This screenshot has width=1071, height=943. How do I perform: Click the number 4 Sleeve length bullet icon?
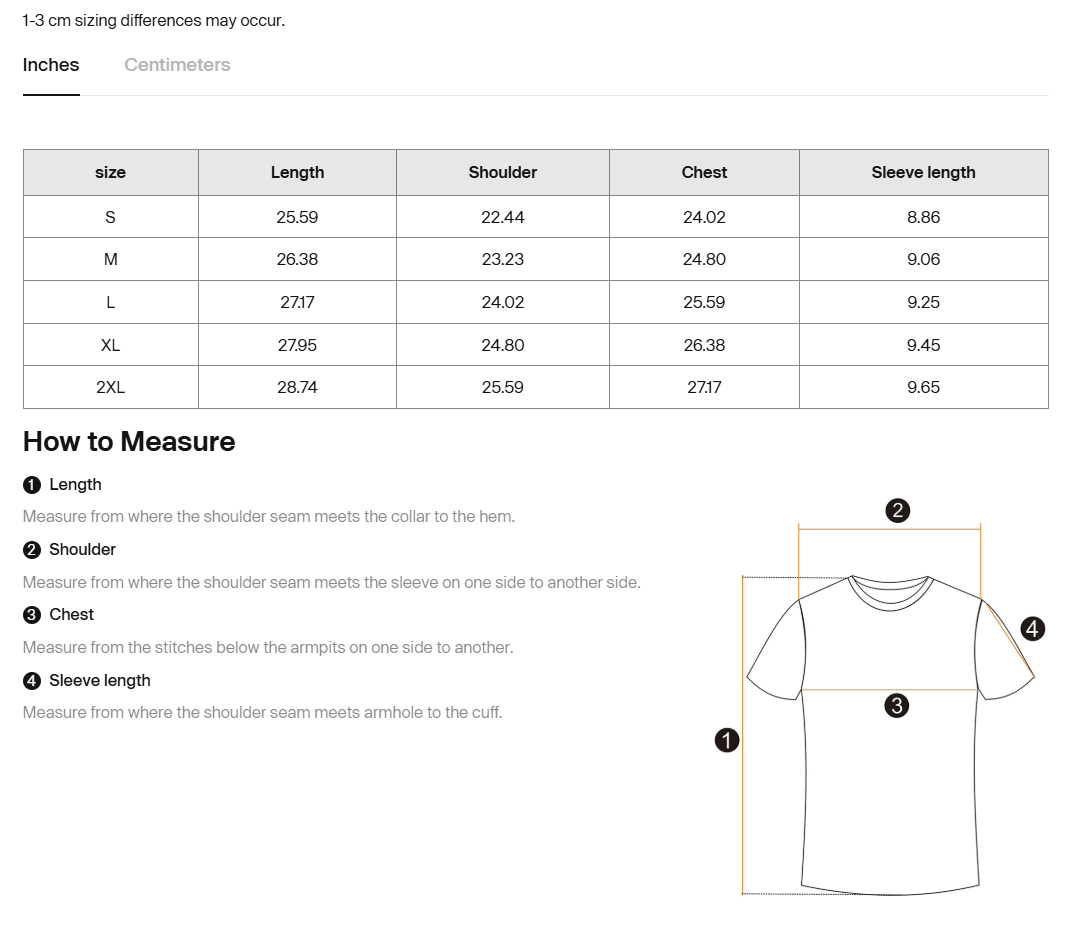(31, 681)
